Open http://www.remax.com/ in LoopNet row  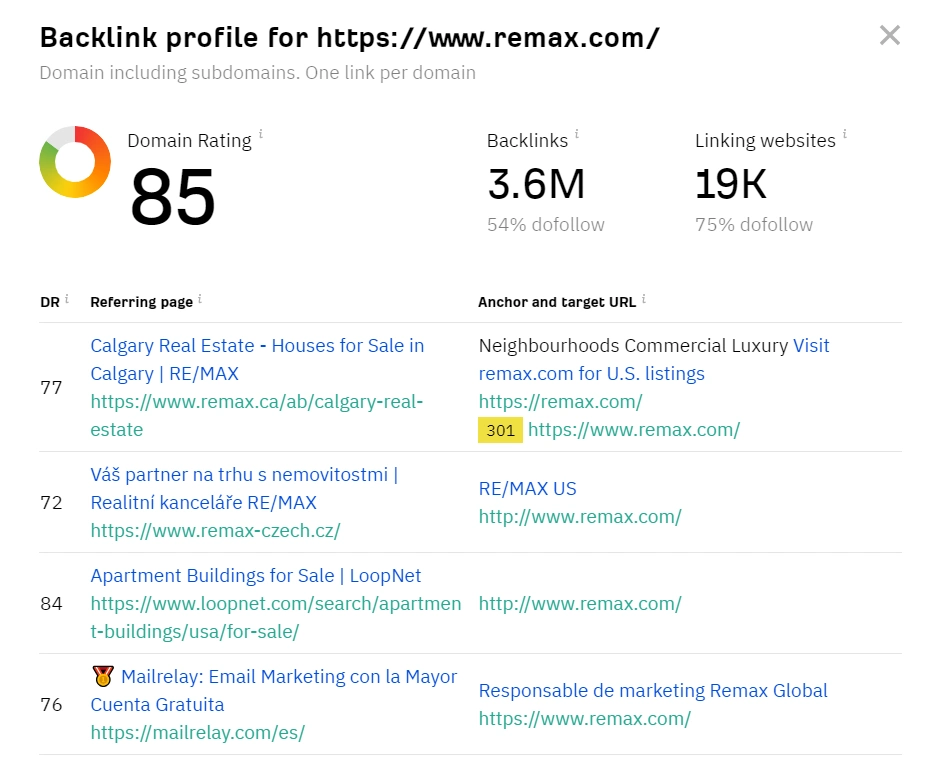(580, 603)
